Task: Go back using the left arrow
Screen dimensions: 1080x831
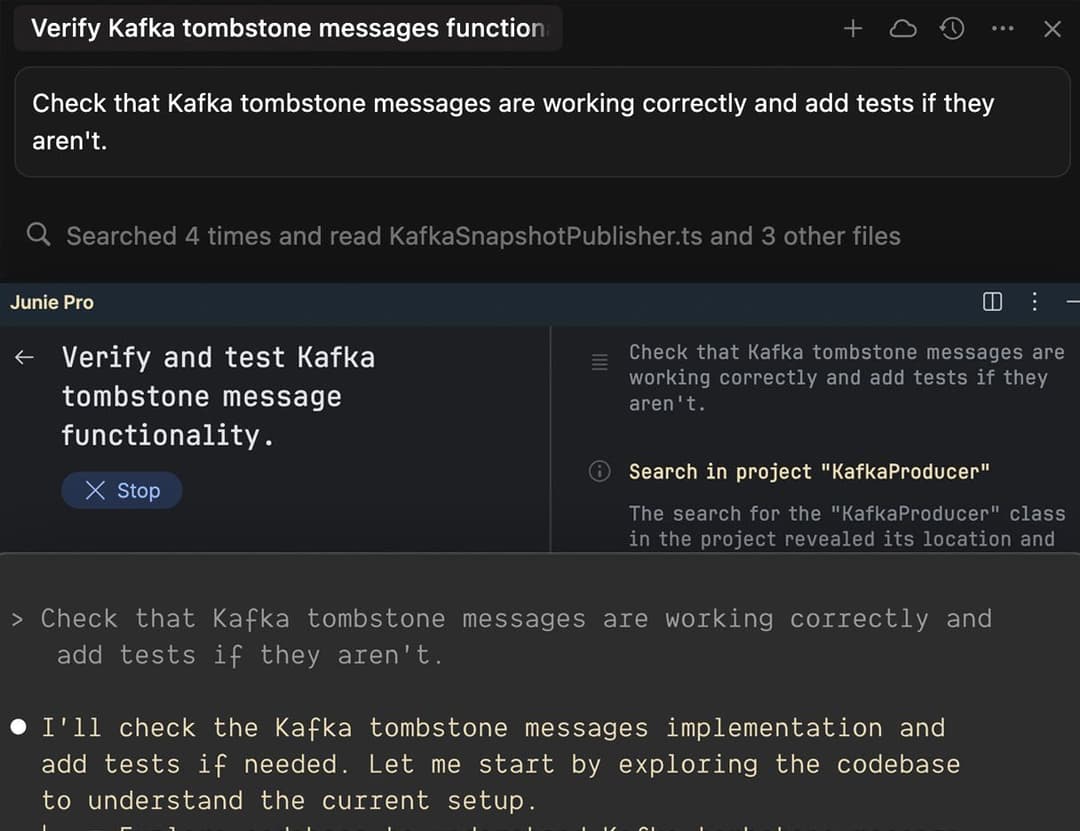Action: tap(25, 357)
